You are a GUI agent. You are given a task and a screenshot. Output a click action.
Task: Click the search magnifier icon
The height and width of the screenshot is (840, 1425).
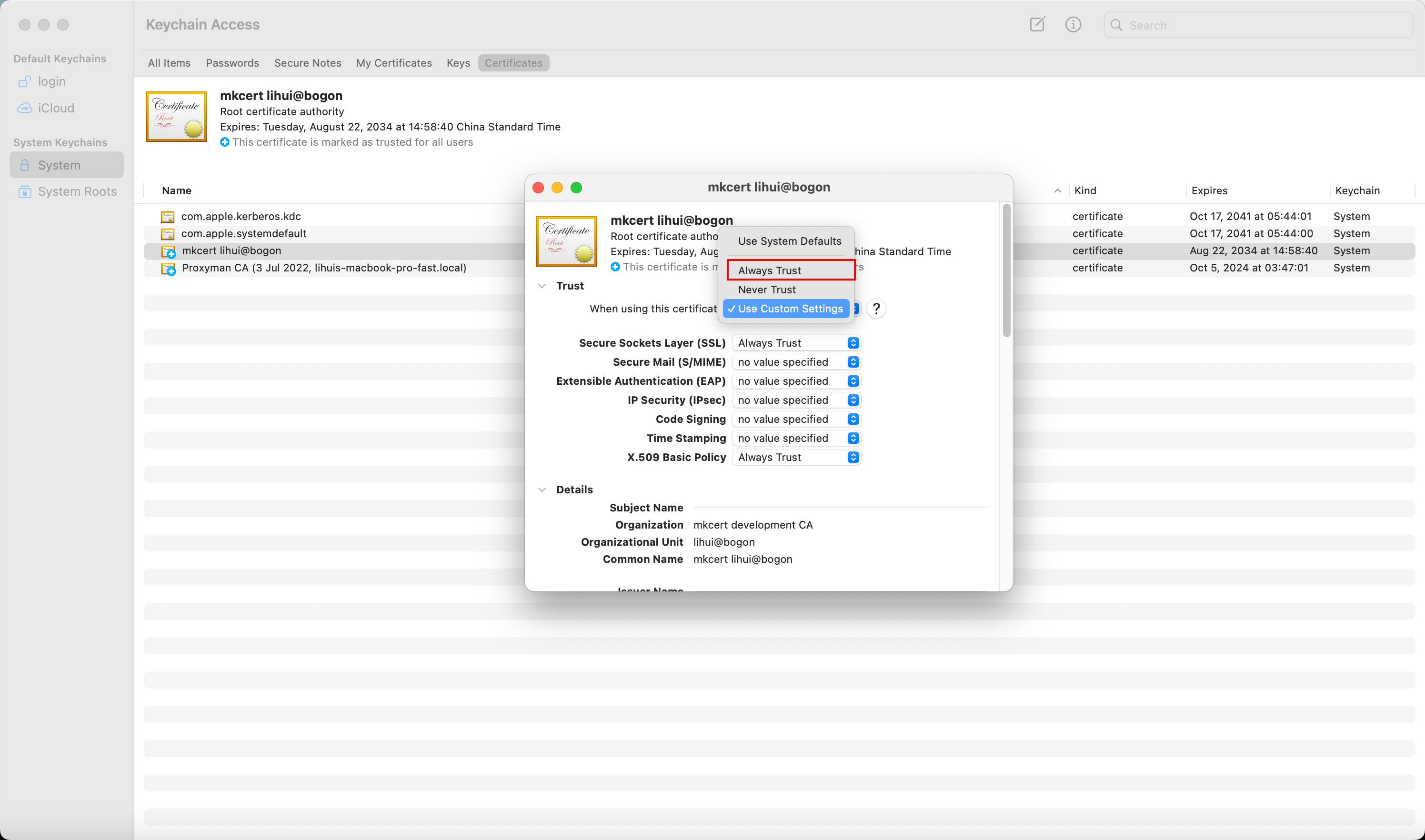pyautogui.click(x=1116, y=25)
